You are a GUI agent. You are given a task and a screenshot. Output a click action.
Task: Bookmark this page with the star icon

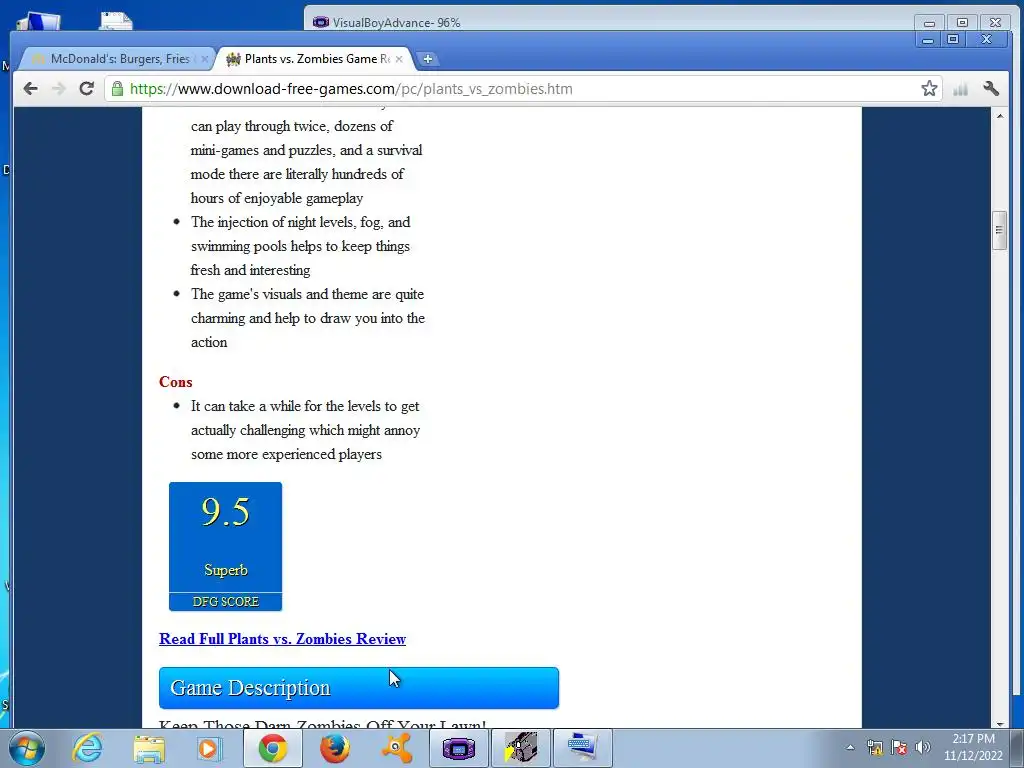pos(929,88)
